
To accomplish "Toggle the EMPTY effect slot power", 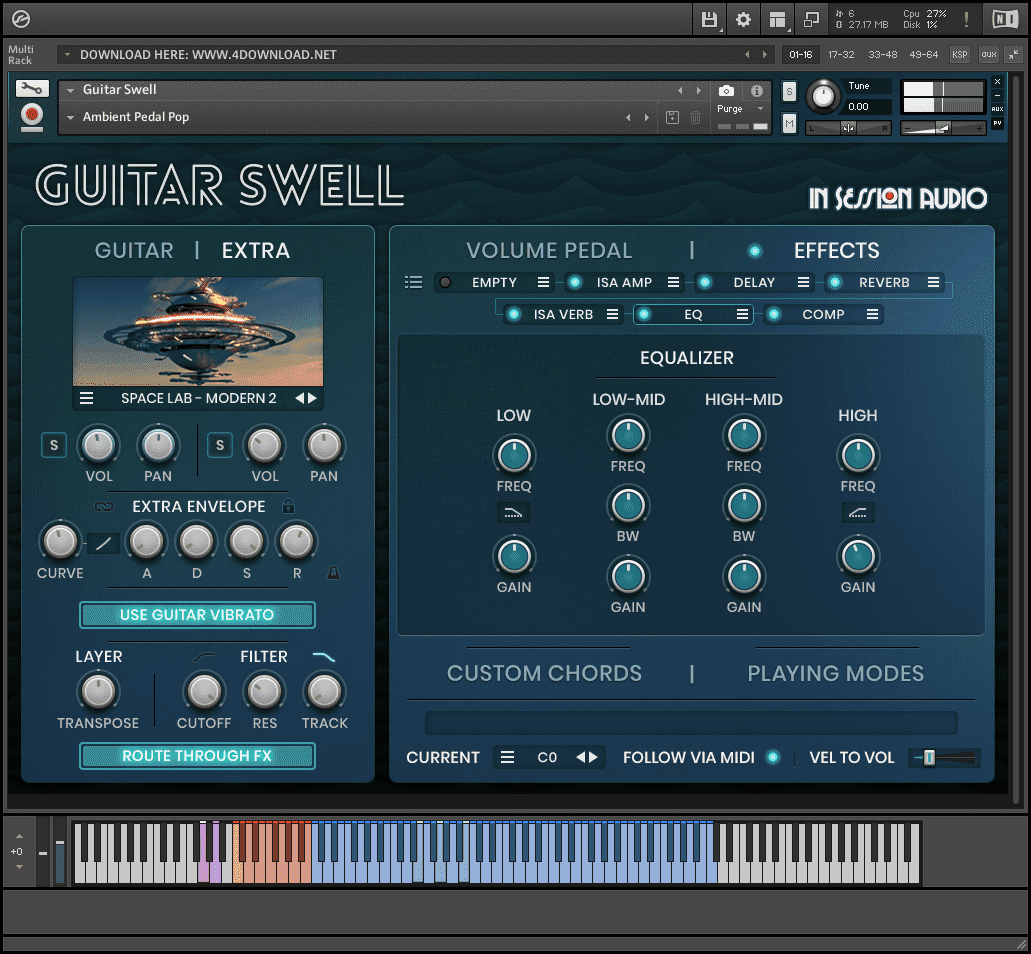I will [x=445, y=283].
